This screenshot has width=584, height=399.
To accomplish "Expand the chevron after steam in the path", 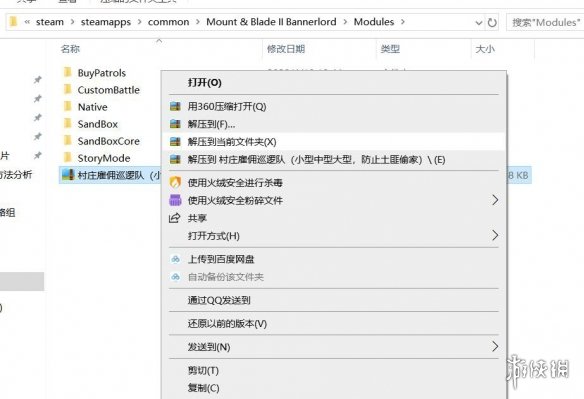I will point(72,22).
